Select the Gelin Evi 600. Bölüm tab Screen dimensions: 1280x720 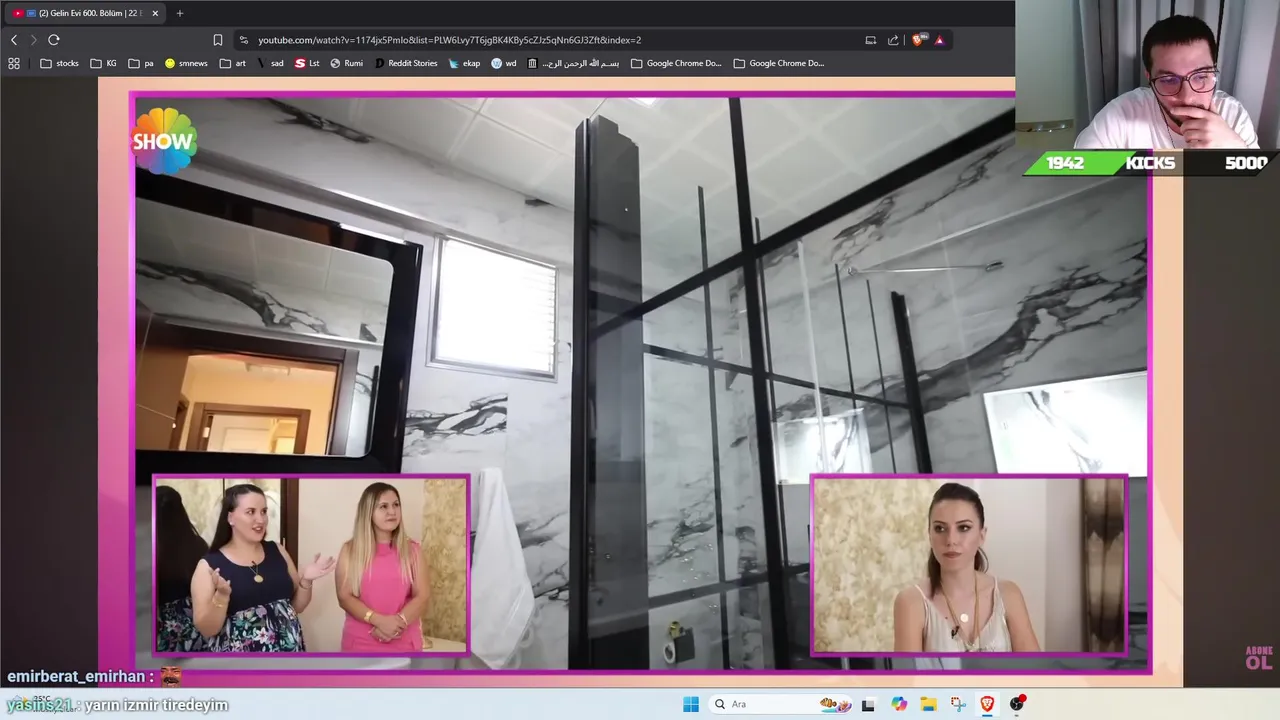click(86, 13)
